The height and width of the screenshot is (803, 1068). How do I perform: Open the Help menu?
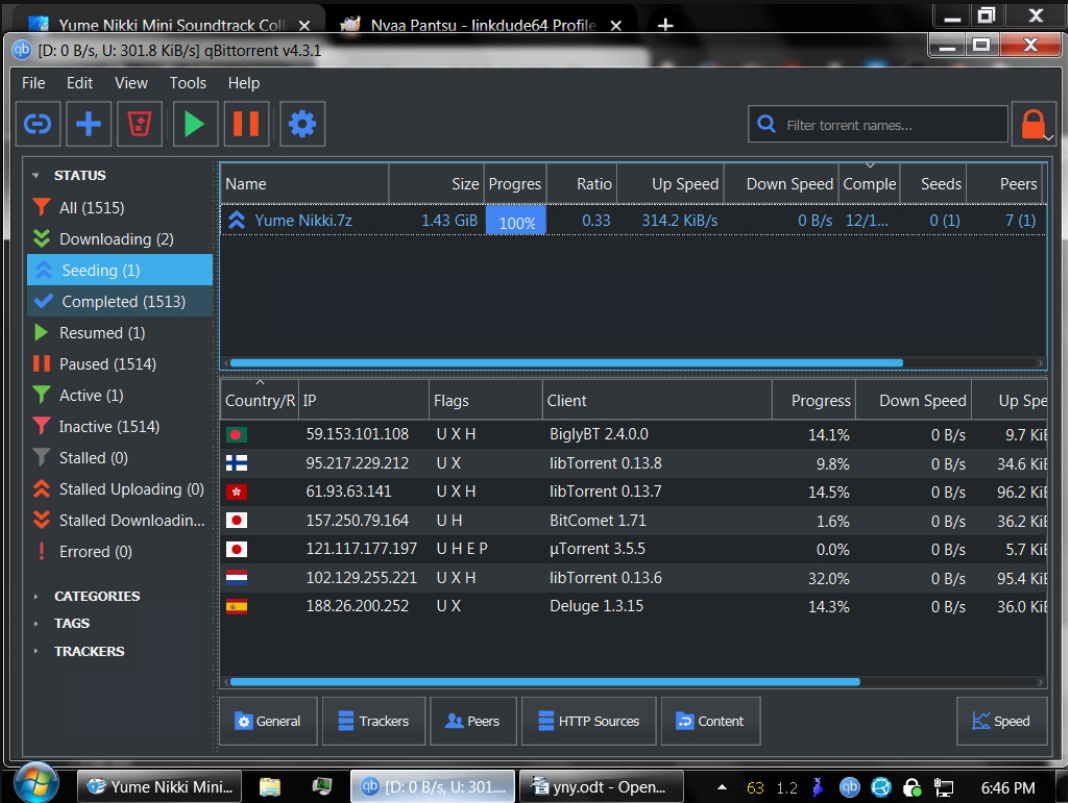[243, 83]
